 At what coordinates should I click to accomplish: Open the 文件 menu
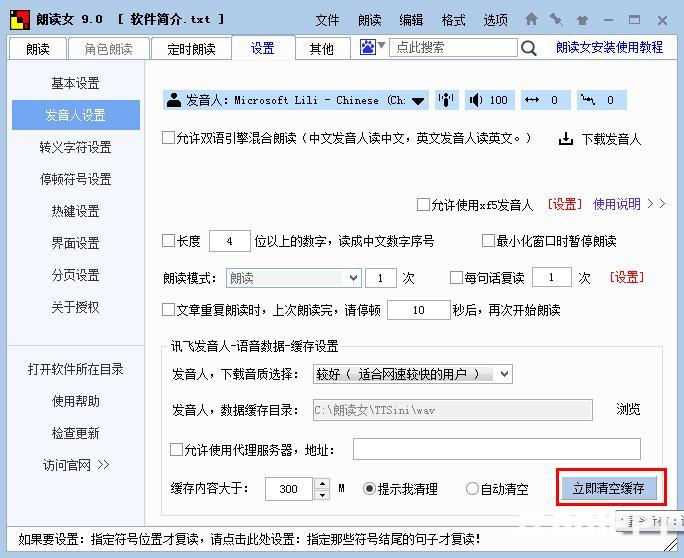327,20
